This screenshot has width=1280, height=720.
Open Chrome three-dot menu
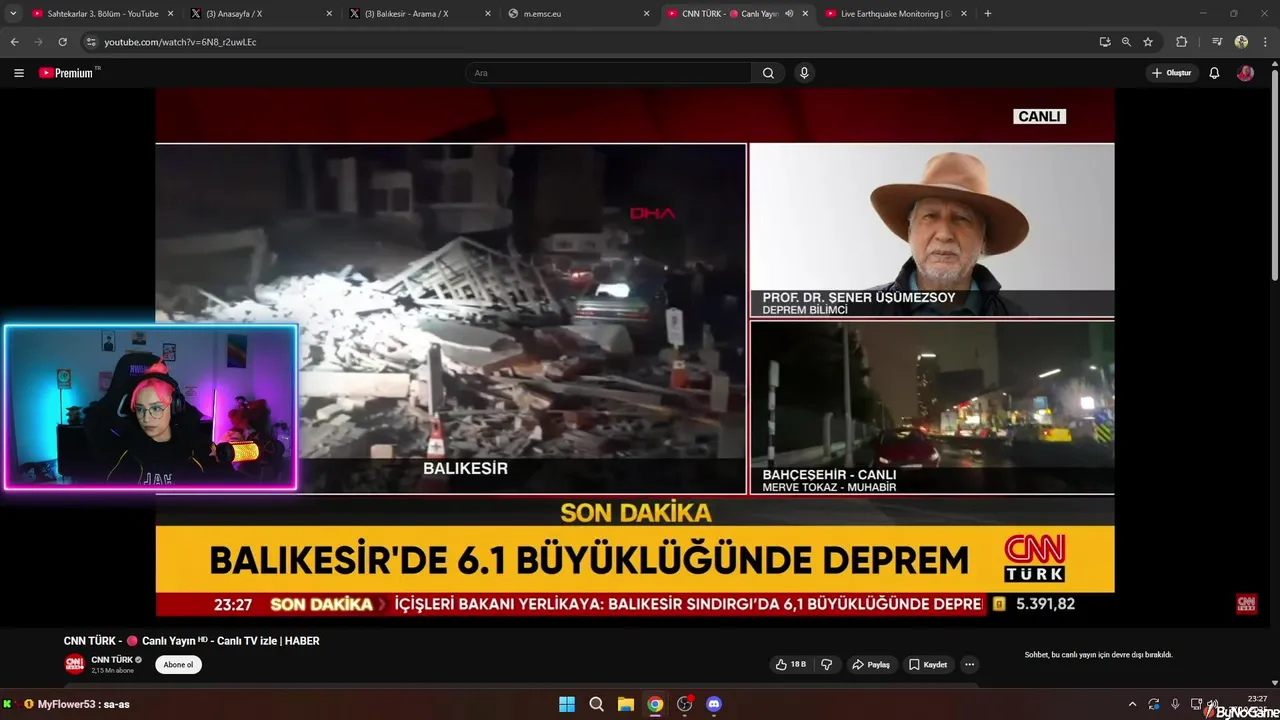pyautogui.click(x=1266, y=42)
